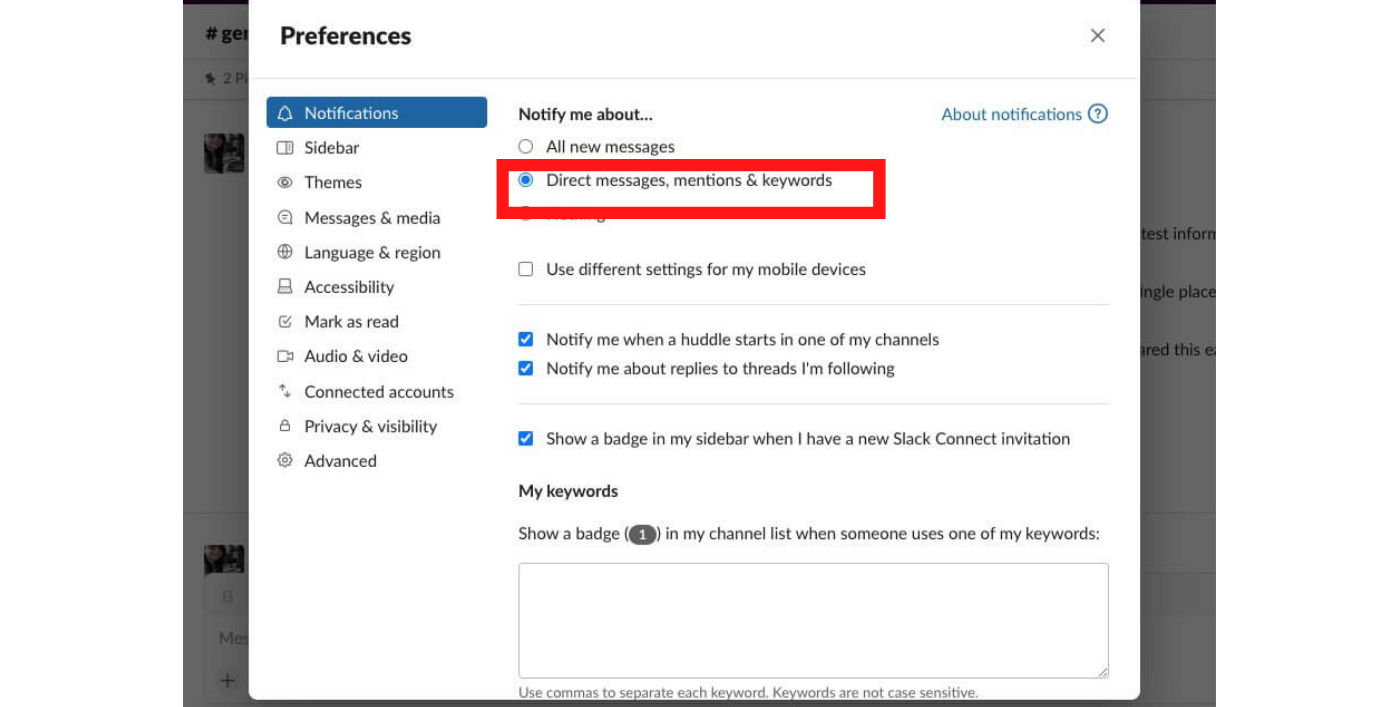Go to Messages & media settings

click(x=377, y=218)
